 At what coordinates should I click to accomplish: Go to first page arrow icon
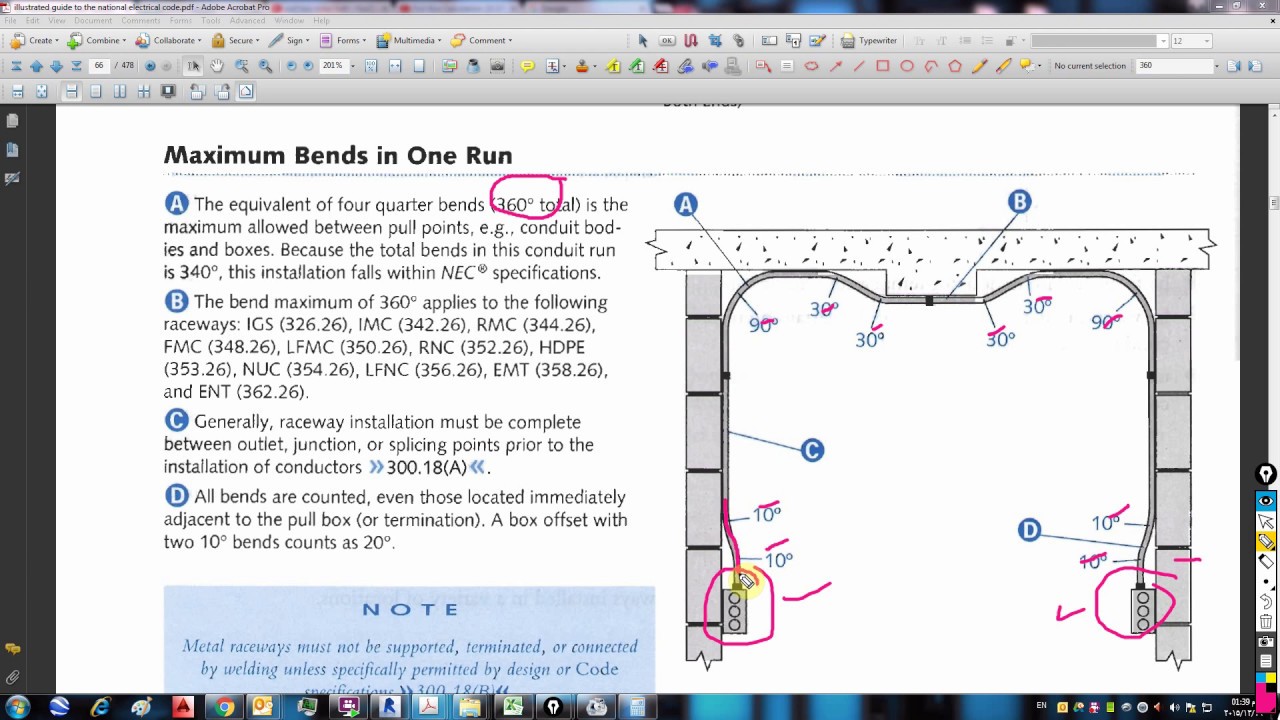(x=16, y=66)
